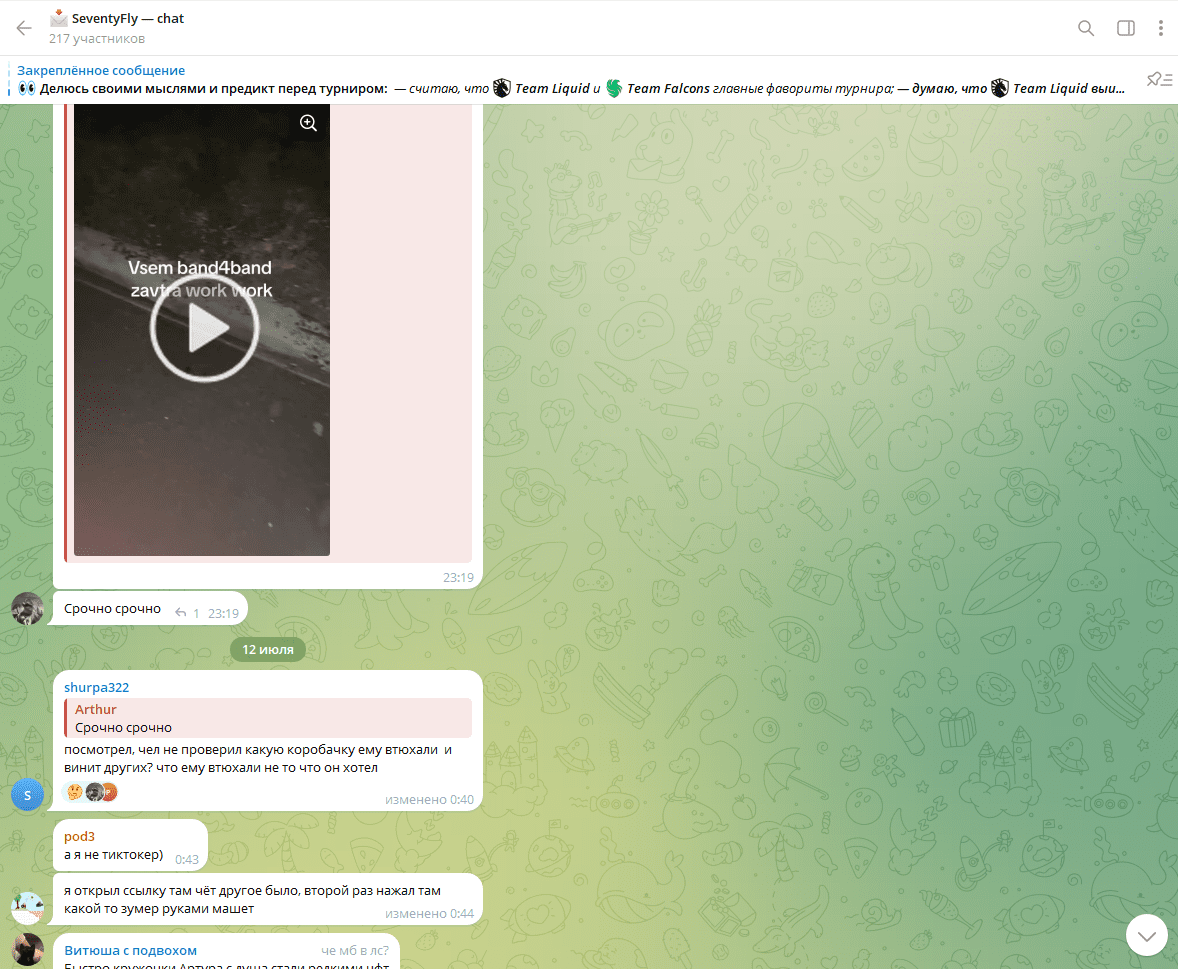Open pod3's profile by the name
This screenshot has width=1178, height=969.
point(79,836)
